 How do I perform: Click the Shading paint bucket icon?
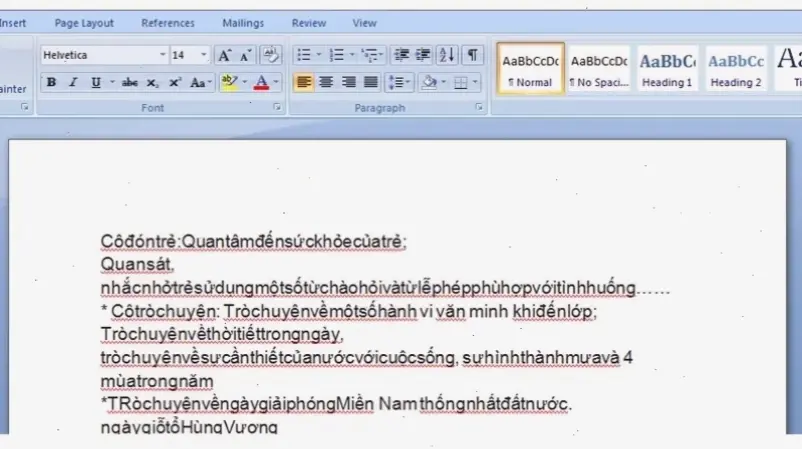430,82
